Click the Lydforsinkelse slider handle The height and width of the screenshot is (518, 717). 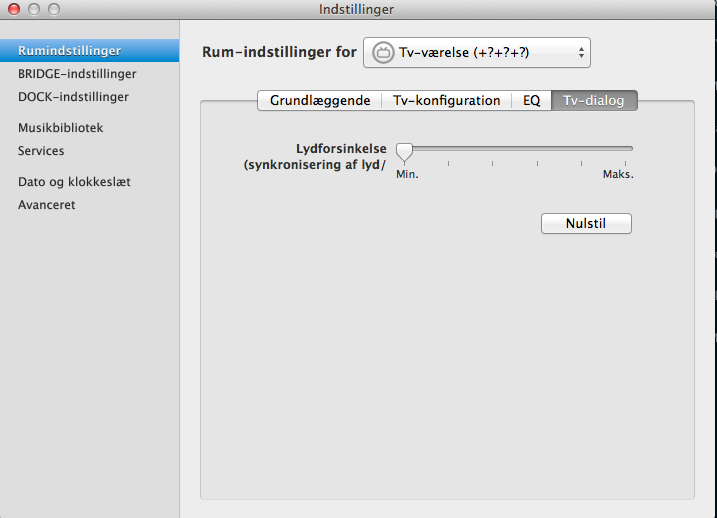(403, 151)
